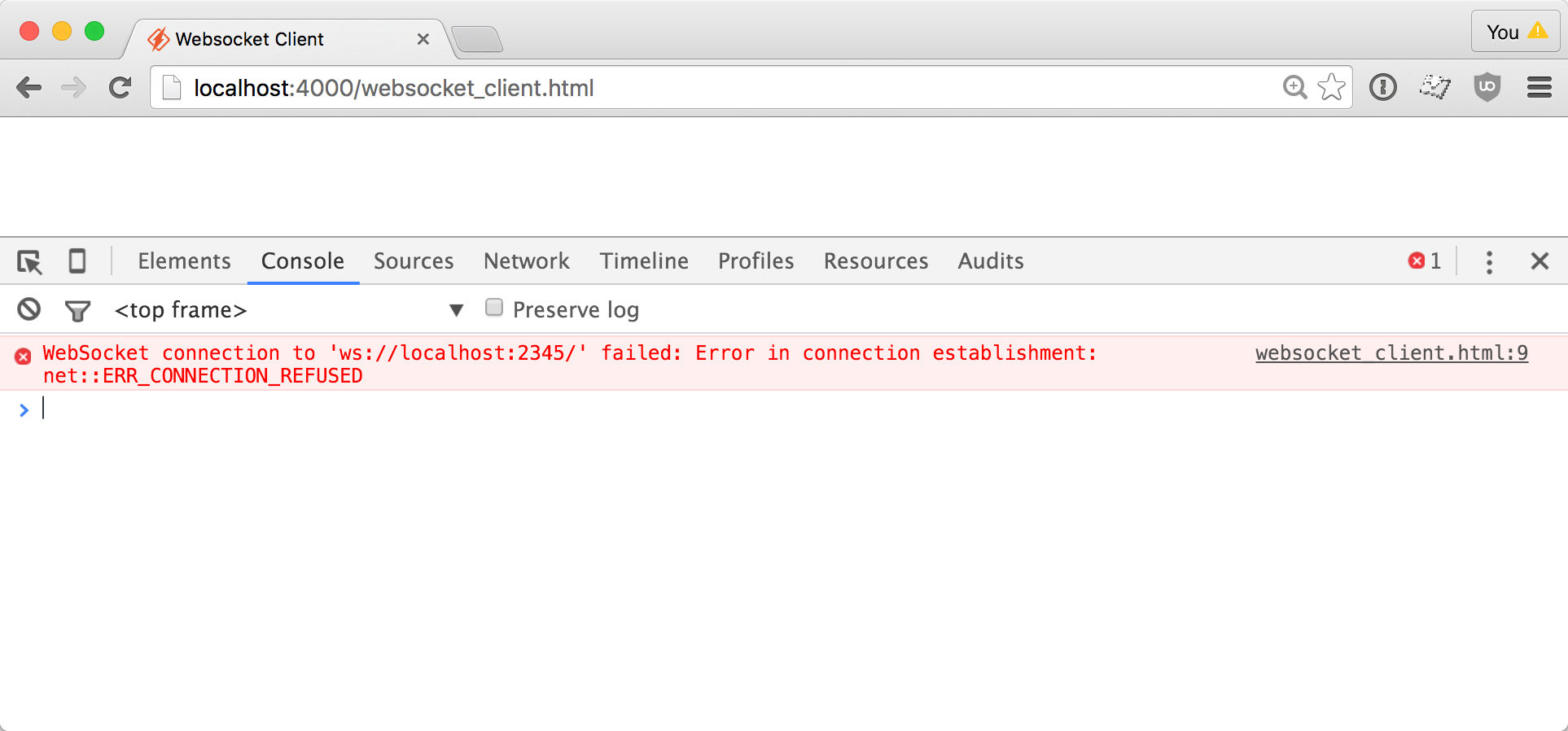
Task: Enable the Preserve log checkbox
Action: point(494,308)
